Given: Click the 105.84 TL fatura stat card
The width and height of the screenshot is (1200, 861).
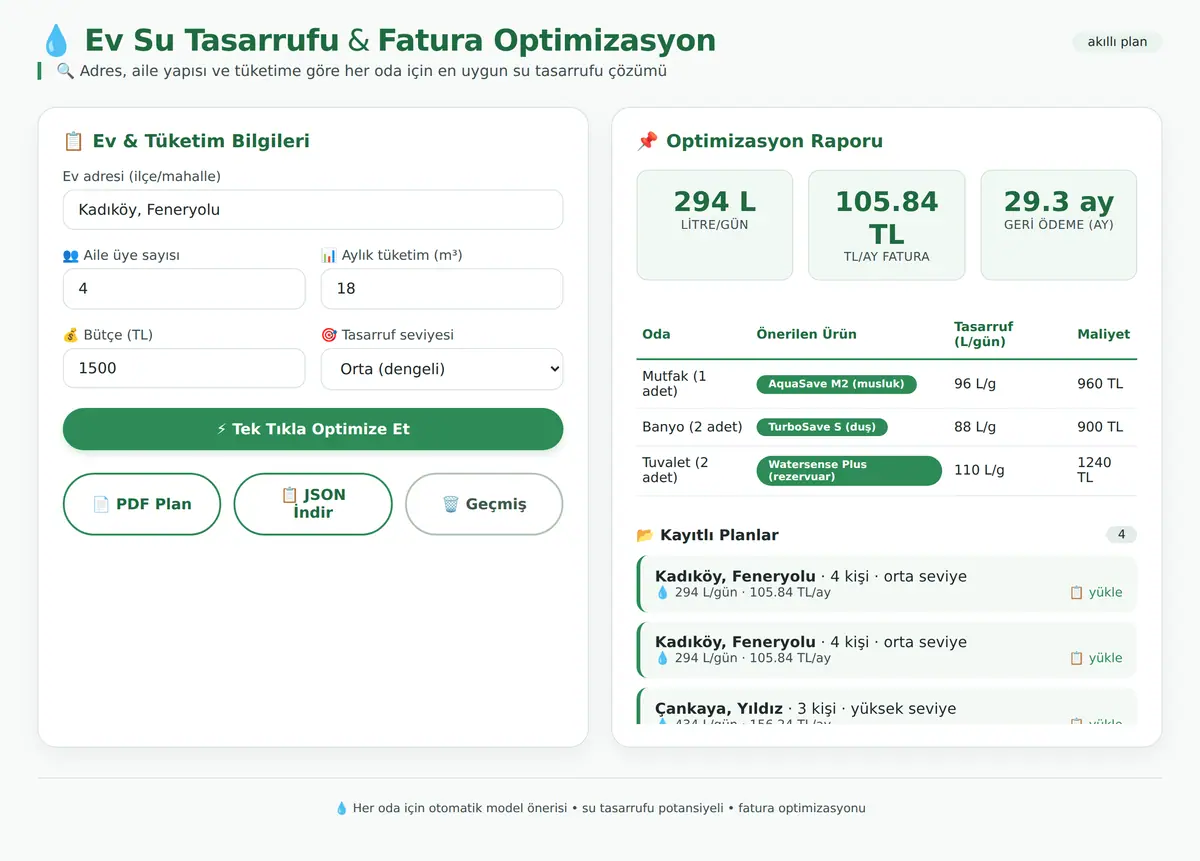Looking at the screenshot, I should point(887,225).
